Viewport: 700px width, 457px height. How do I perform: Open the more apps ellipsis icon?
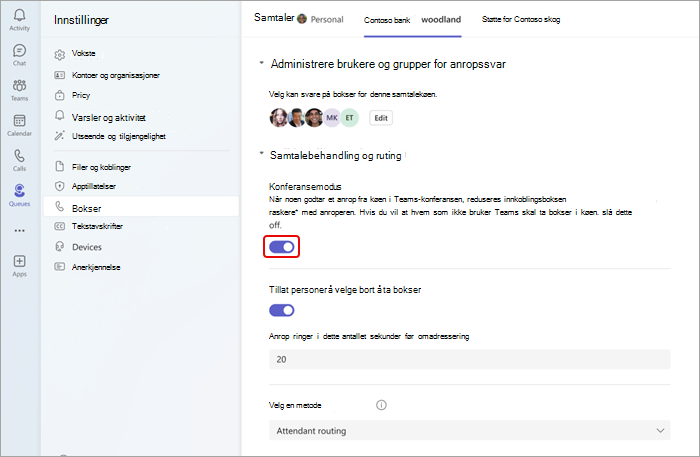(x=19, y=231)
